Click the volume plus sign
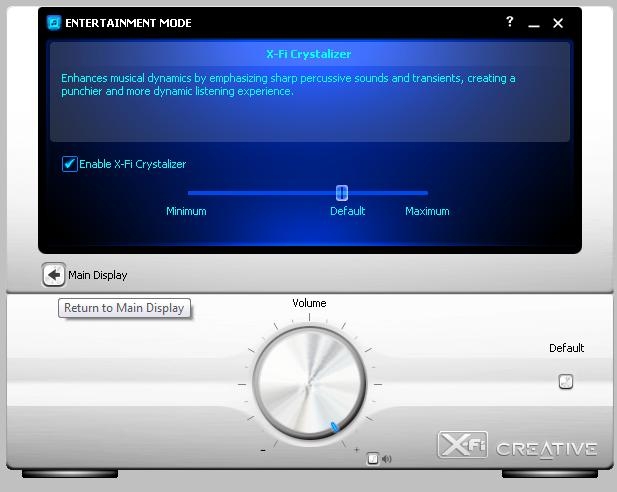This screenshot has height=492, width=617. coord(357,449)
